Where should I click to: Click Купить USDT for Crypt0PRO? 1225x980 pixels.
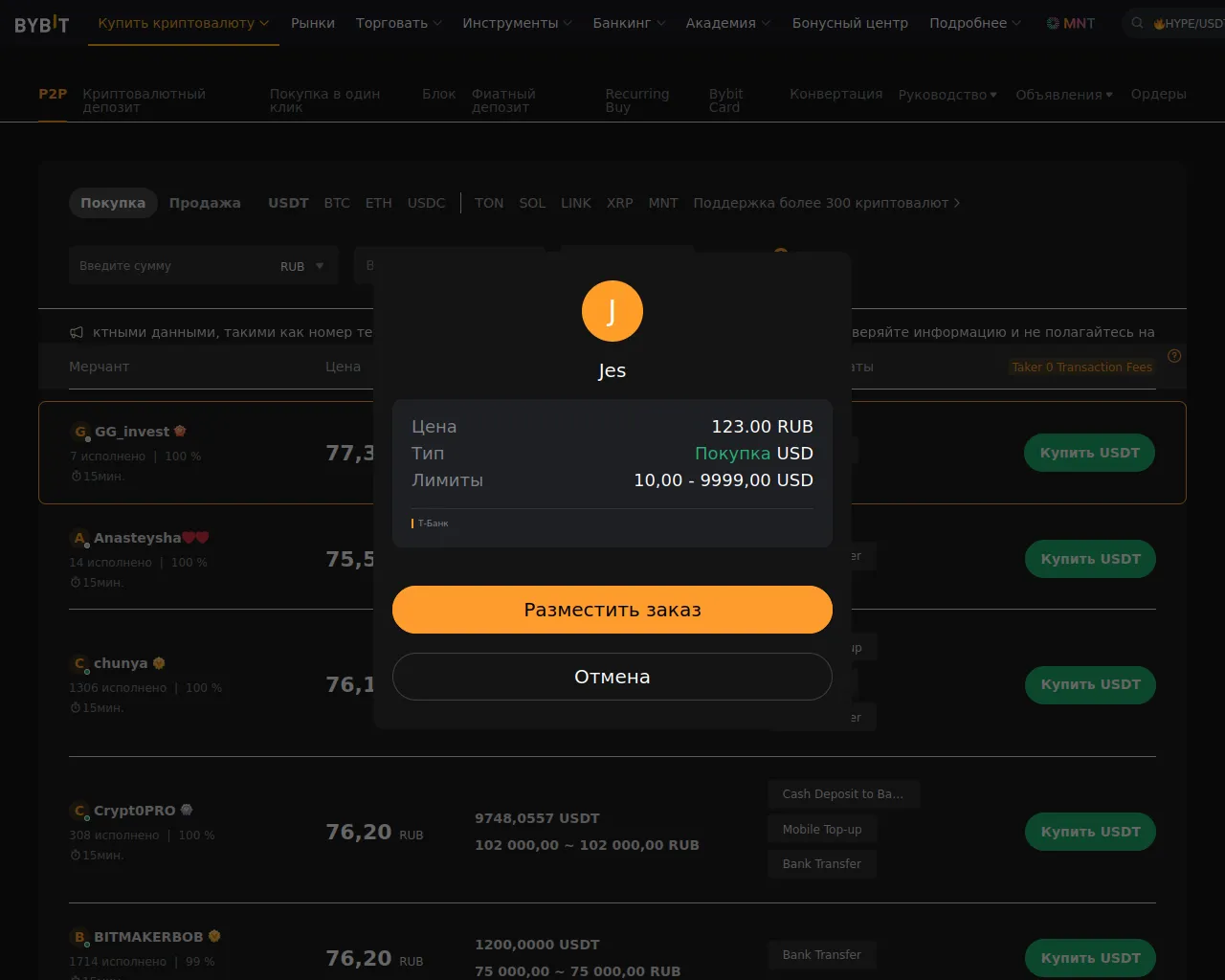coord(1090,832)
